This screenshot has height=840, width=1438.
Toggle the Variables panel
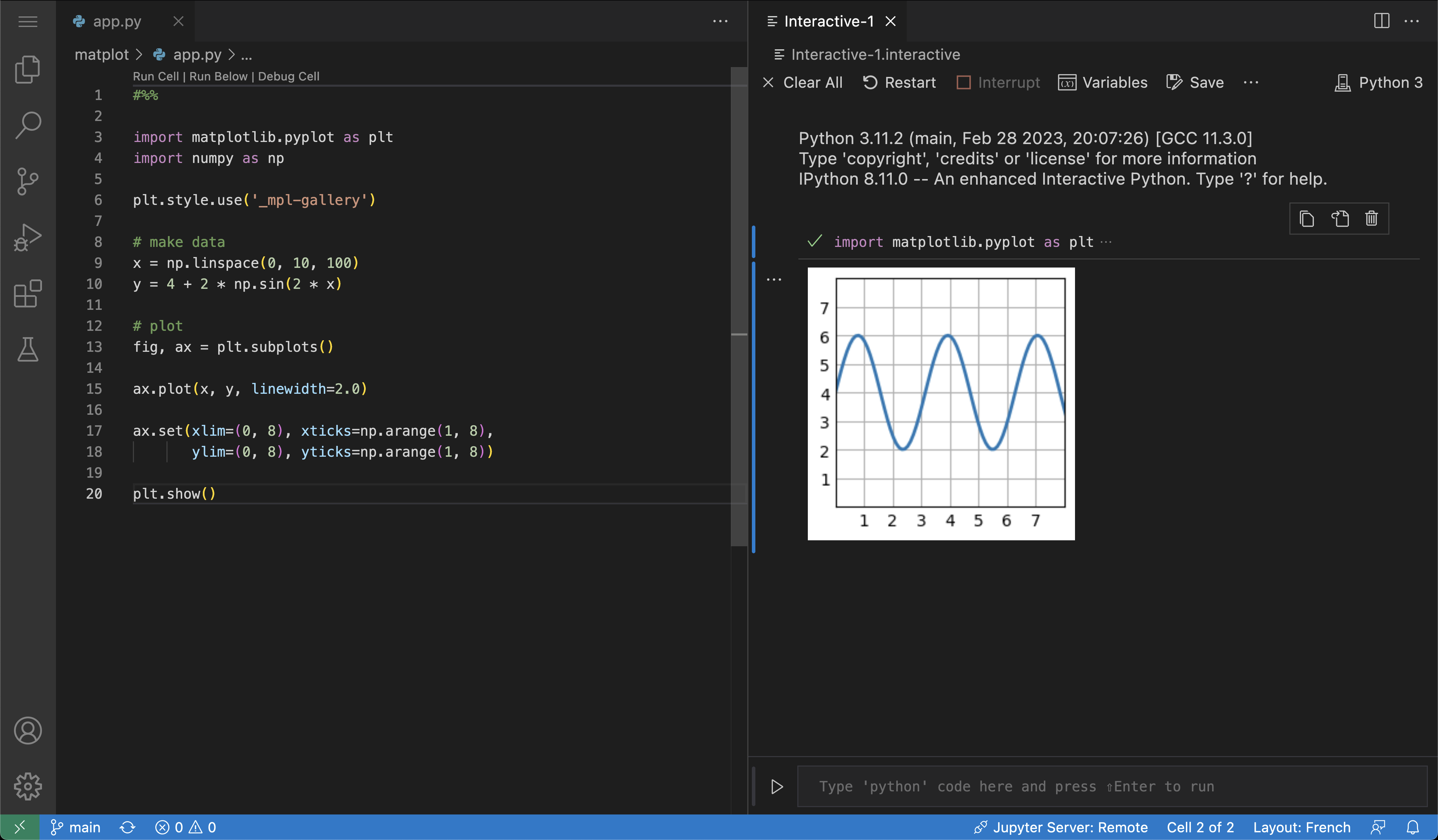(1103, 83)
